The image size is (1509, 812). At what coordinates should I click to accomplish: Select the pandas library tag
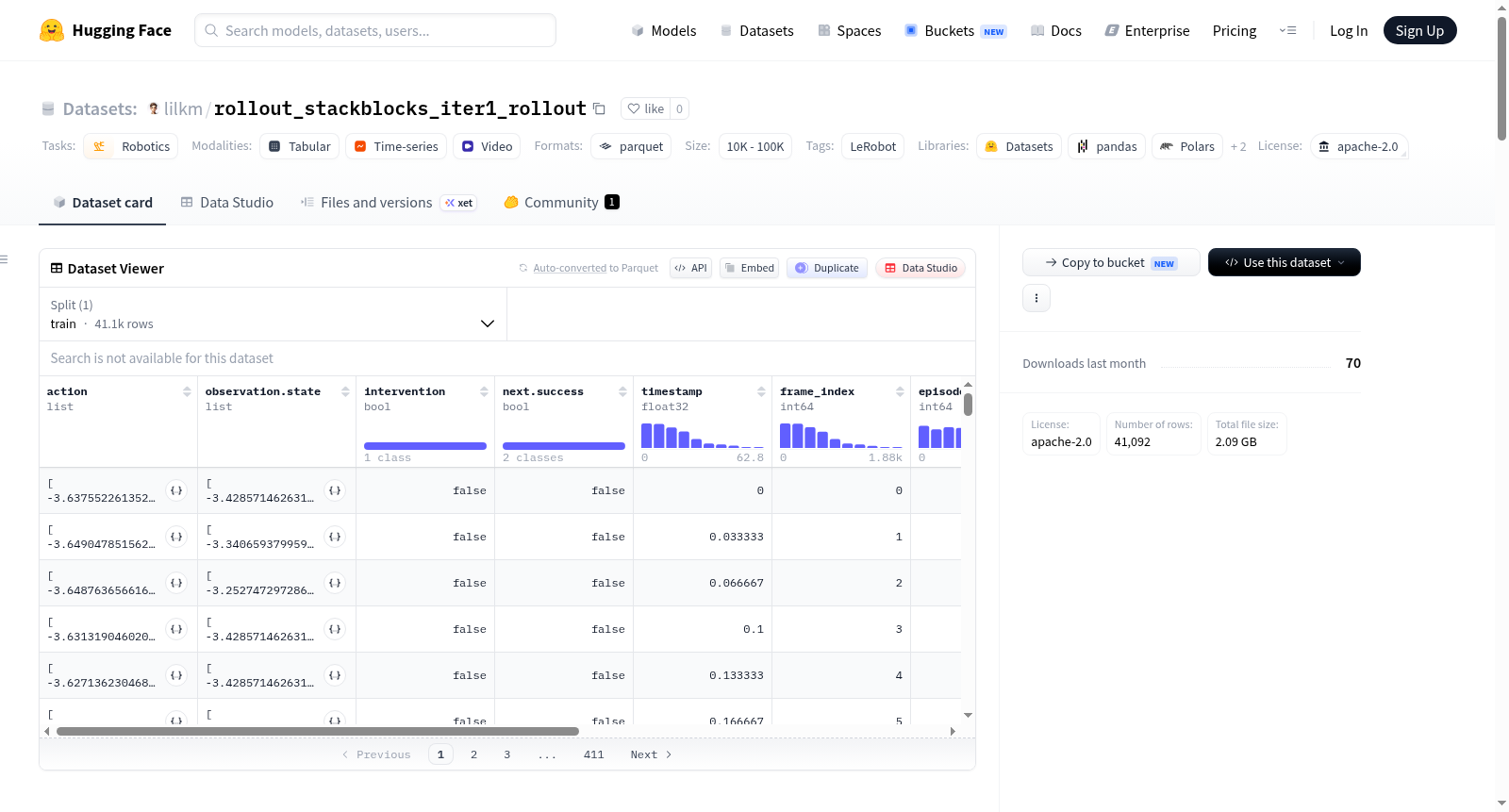[x=1107, y=146]
